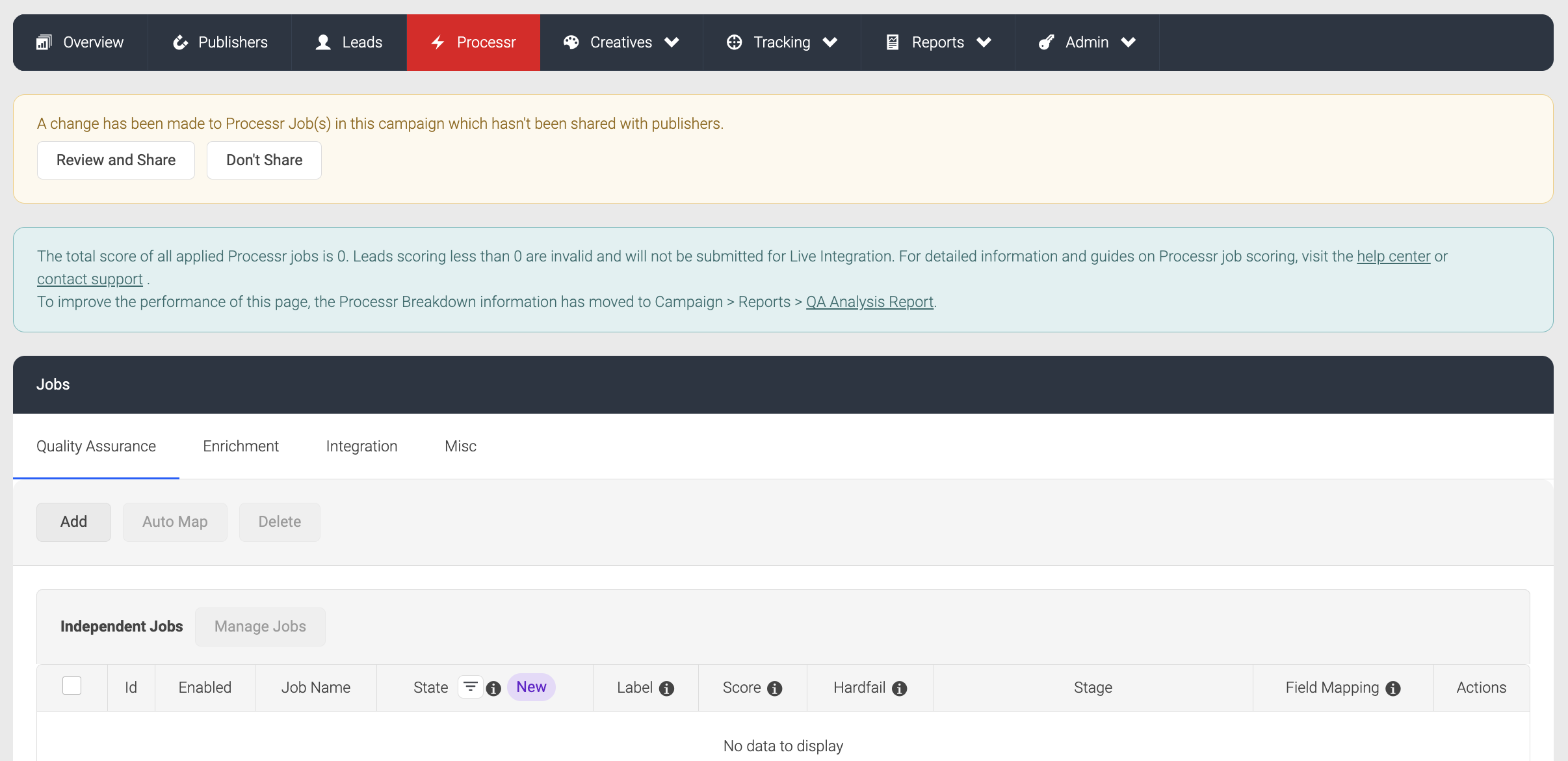Click the Overview stacked-pages icon
Viewport: 1568px width, 761px height.
(x=44, y=42)
